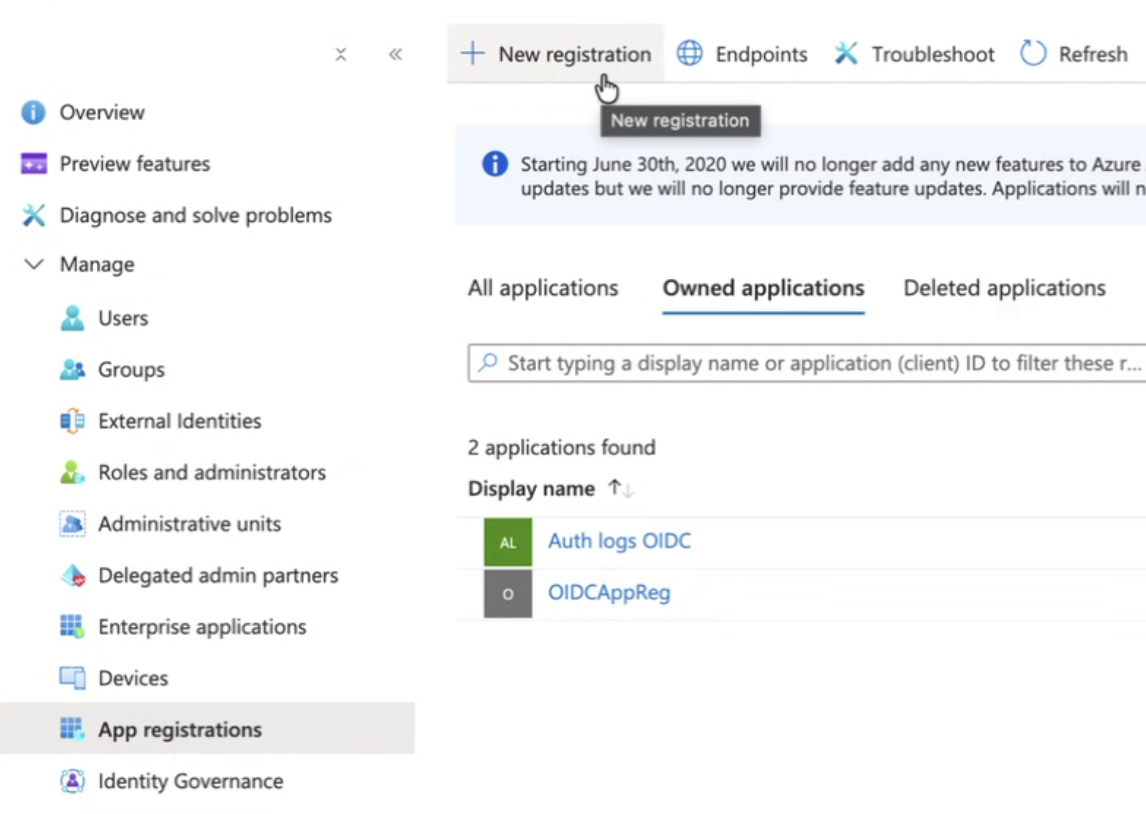Image resolution: width=1146 pixels, height=814 pixels.
Task: Collapse the navigation pane with double chevron
Action: 395,55
